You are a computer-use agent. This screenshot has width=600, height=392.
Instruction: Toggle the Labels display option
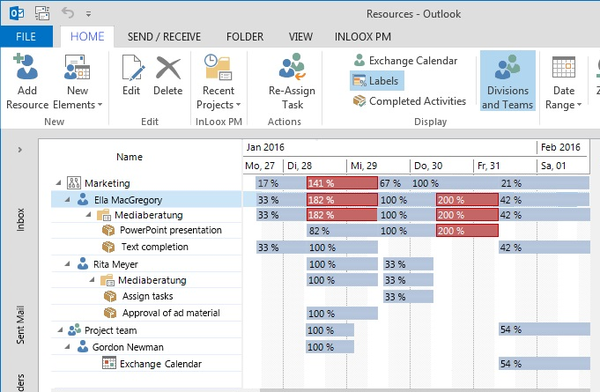pyautogui.click(x=377, y=81)
